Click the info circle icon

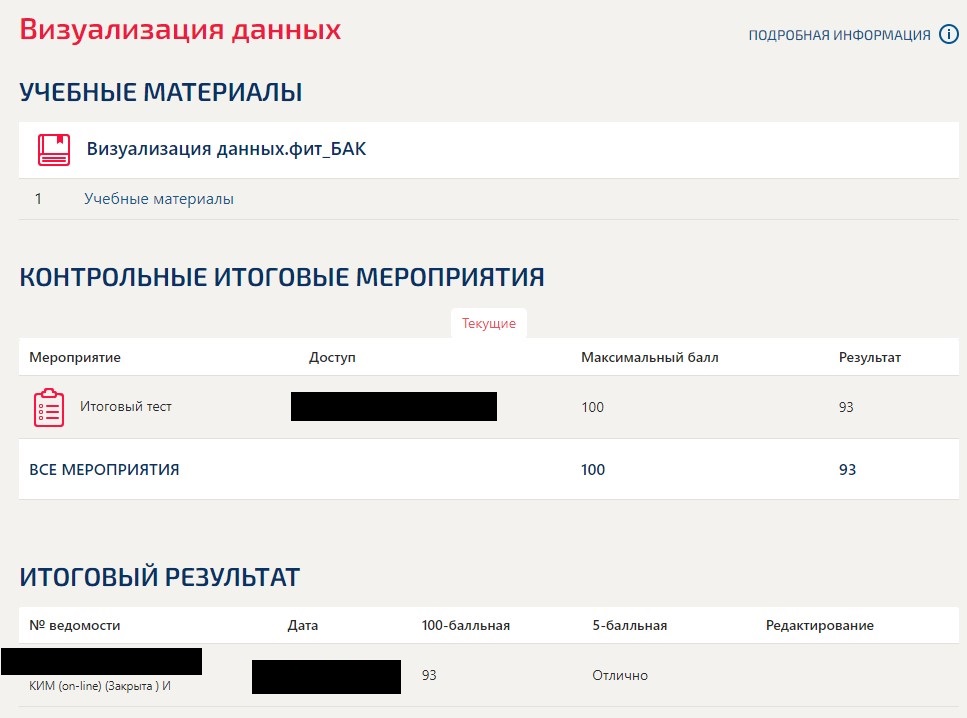[948, 35]
